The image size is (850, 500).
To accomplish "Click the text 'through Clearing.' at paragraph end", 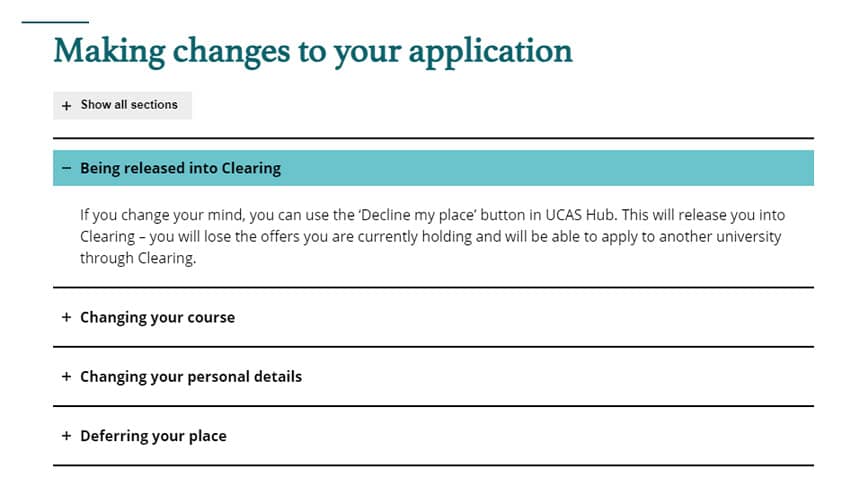I will [138, 258].
